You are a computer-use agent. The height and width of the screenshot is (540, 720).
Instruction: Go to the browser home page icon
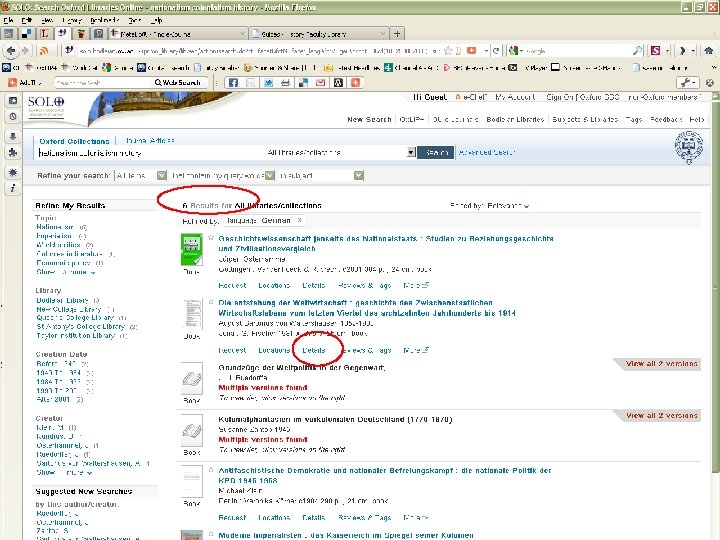point(709,51)
